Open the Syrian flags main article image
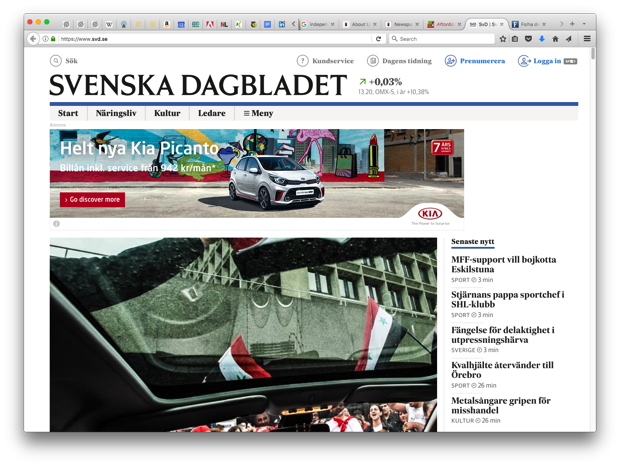 243,334
